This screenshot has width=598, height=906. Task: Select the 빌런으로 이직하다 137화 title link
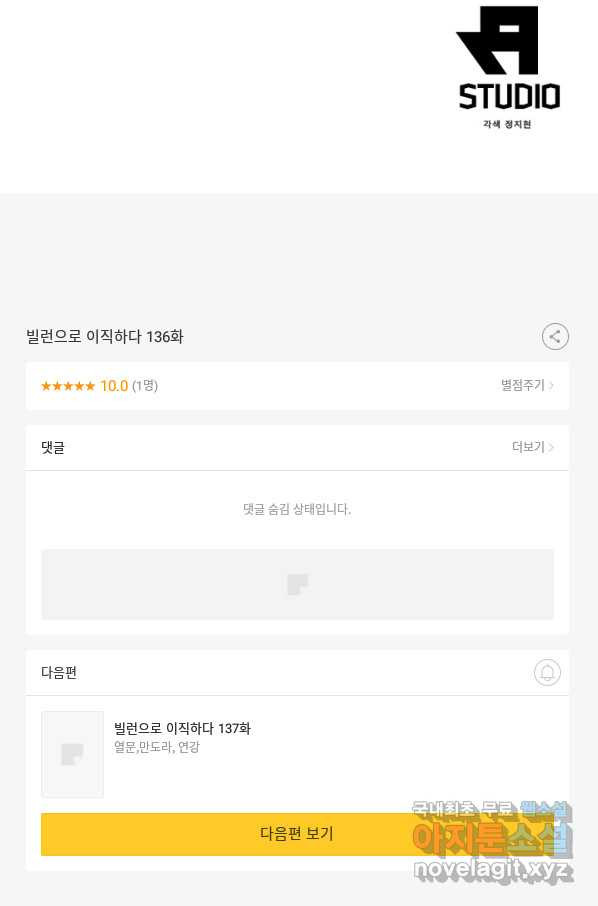[x=182, y=728]
